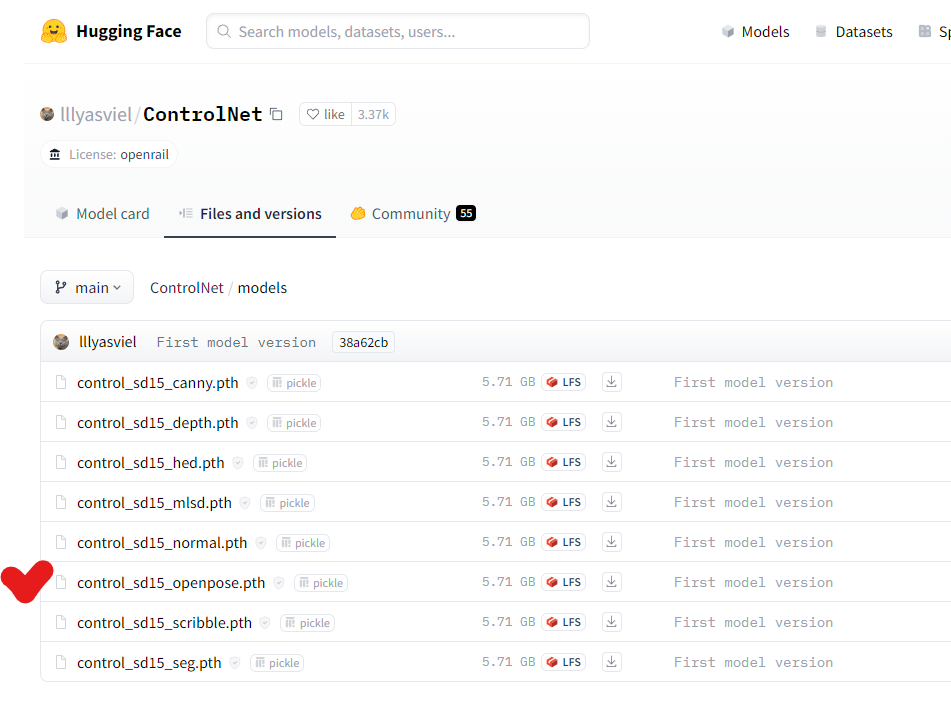Open pickle badge for control_sd15_hed.pth

point(280,463)
